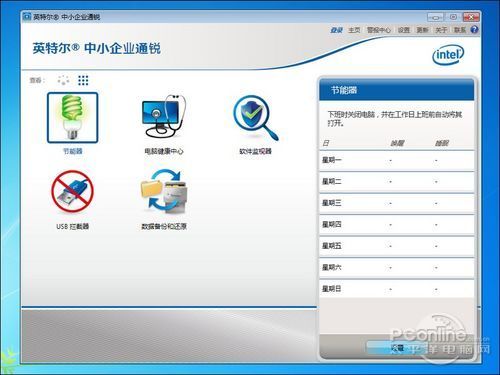Click the 英特尔 中小企业通锐 heading
The width and height of the screenshot is (500, 375).
coord(97,49)
